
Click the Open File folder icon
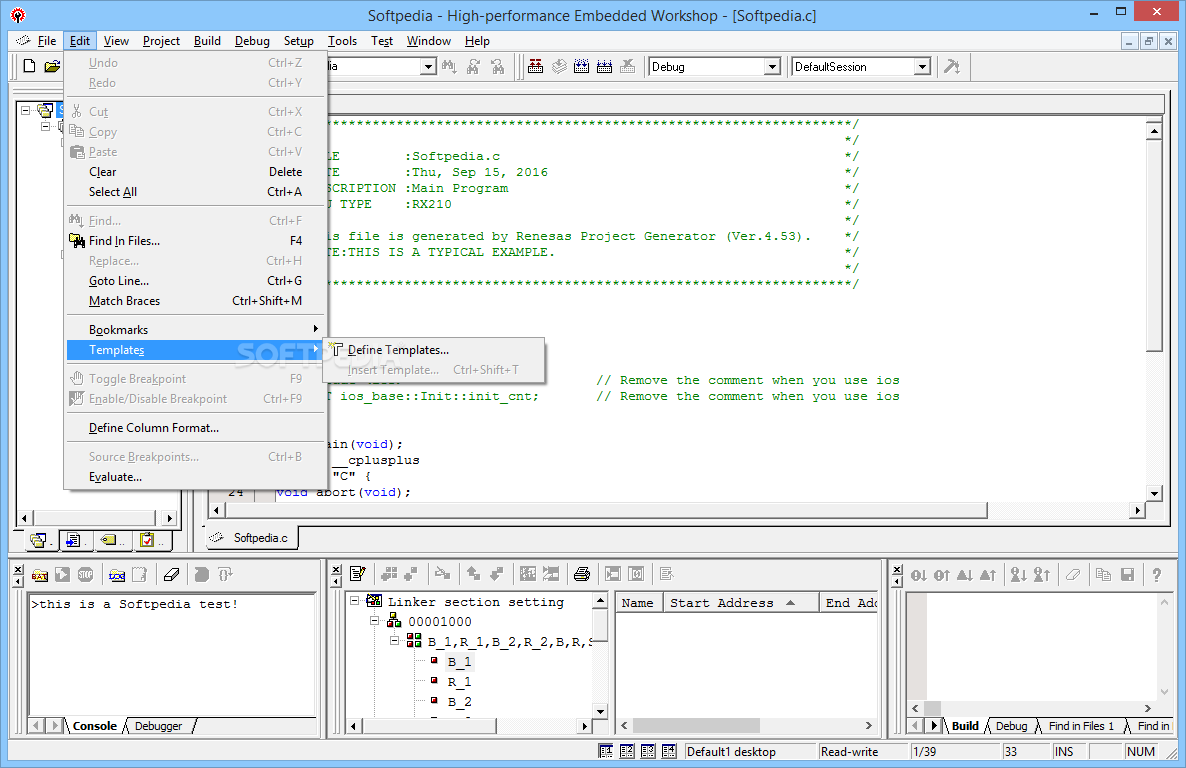(x=52, y=67)
